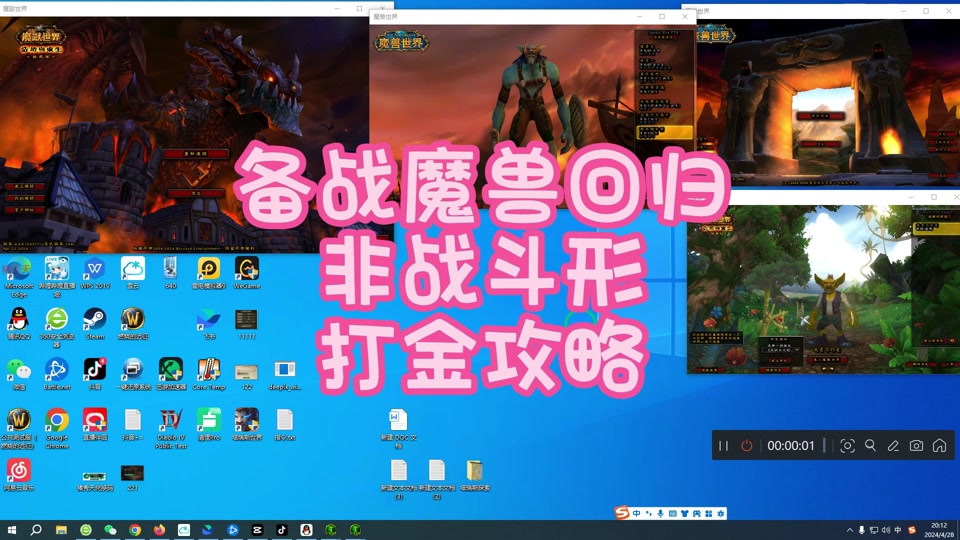Open the clock showing 20:12 2024/4/28

pos(939,530)
